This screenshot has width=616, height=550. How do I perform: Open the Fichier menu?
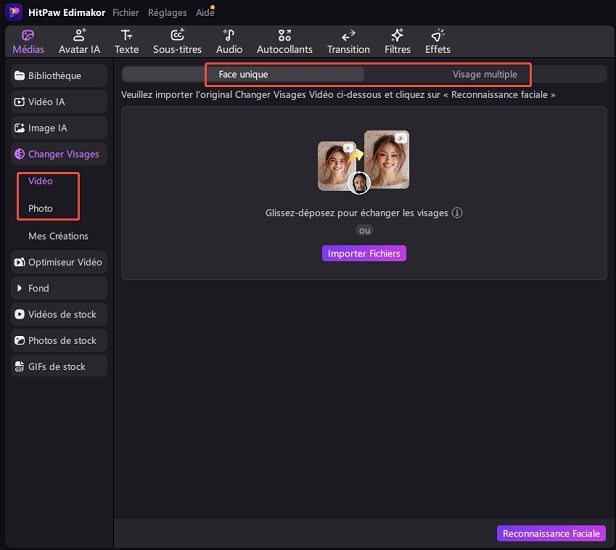tap(126, 11)
